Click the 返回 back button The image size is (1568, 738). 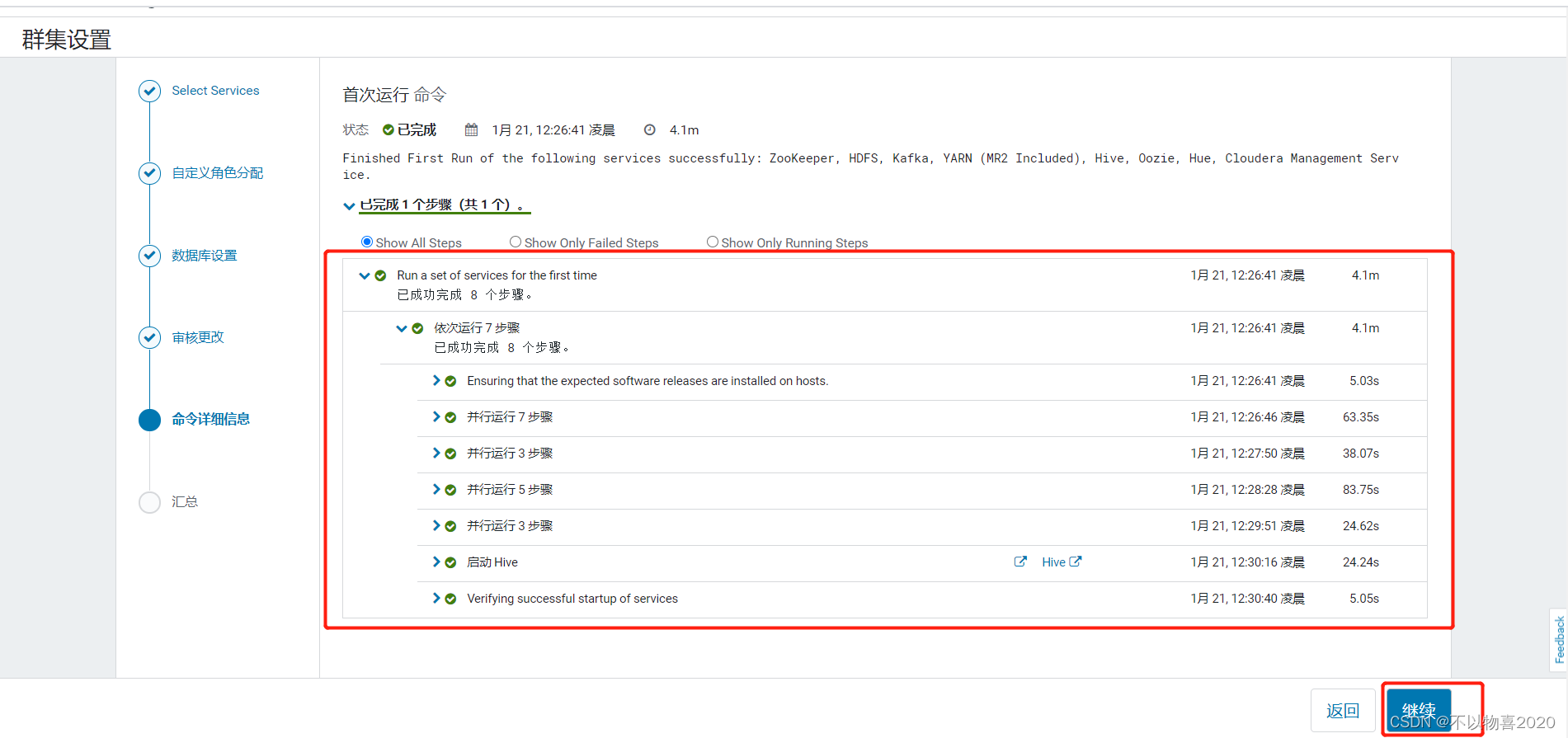tap(1343, 711)
